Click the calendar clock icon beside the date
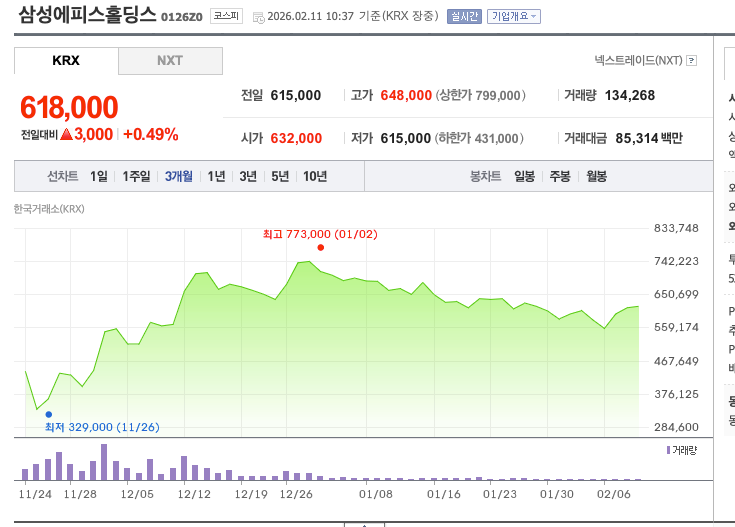The height and width of the screenshot is (527, 735). click(x=258, y=18)
